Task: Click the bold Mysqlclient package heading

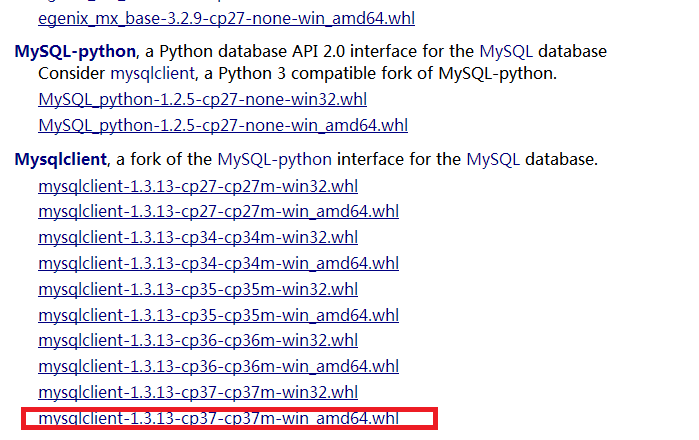Action: click(x=62, y=159)
